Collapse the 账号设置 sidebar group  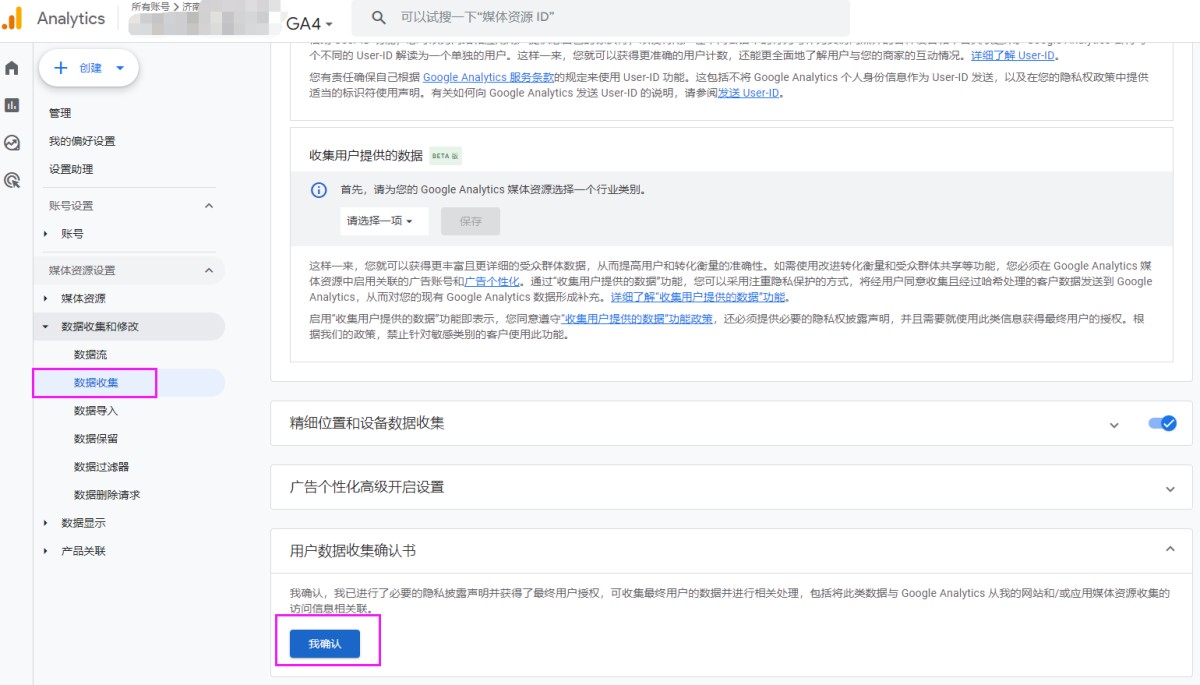[x=209, y=206]
